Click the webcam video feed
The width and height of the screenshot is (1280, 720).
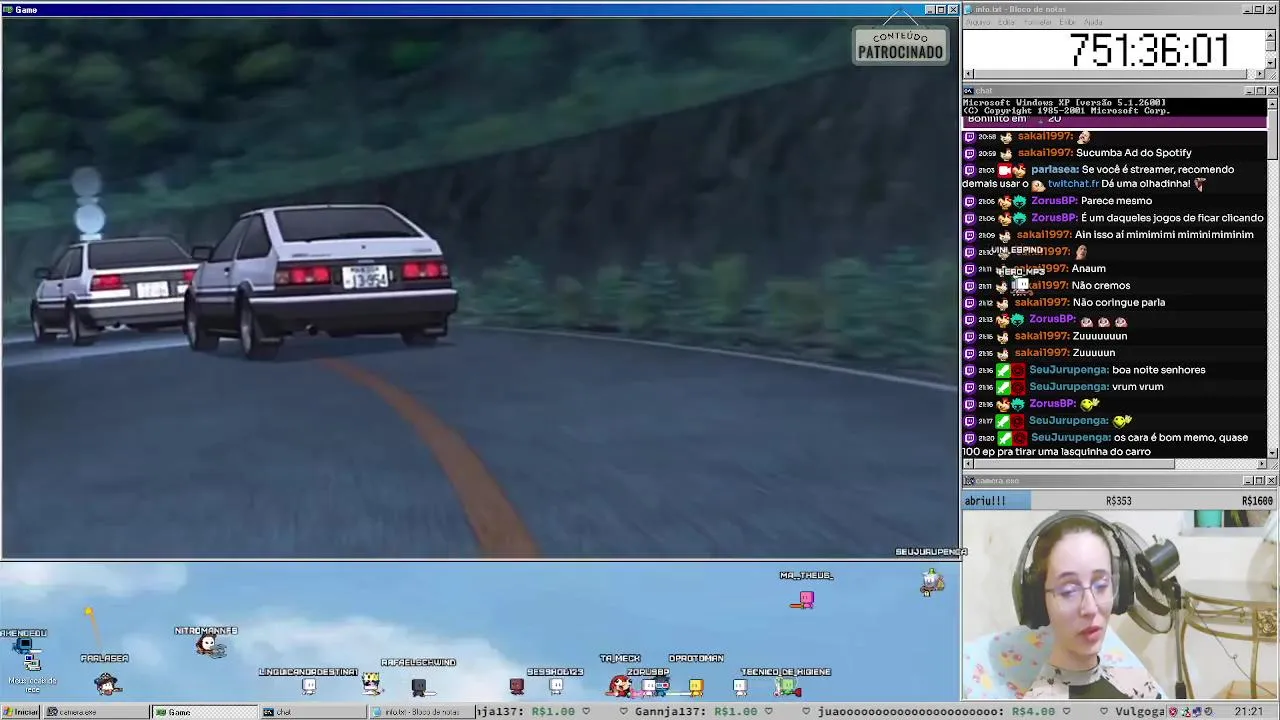tap(1118, 605)
